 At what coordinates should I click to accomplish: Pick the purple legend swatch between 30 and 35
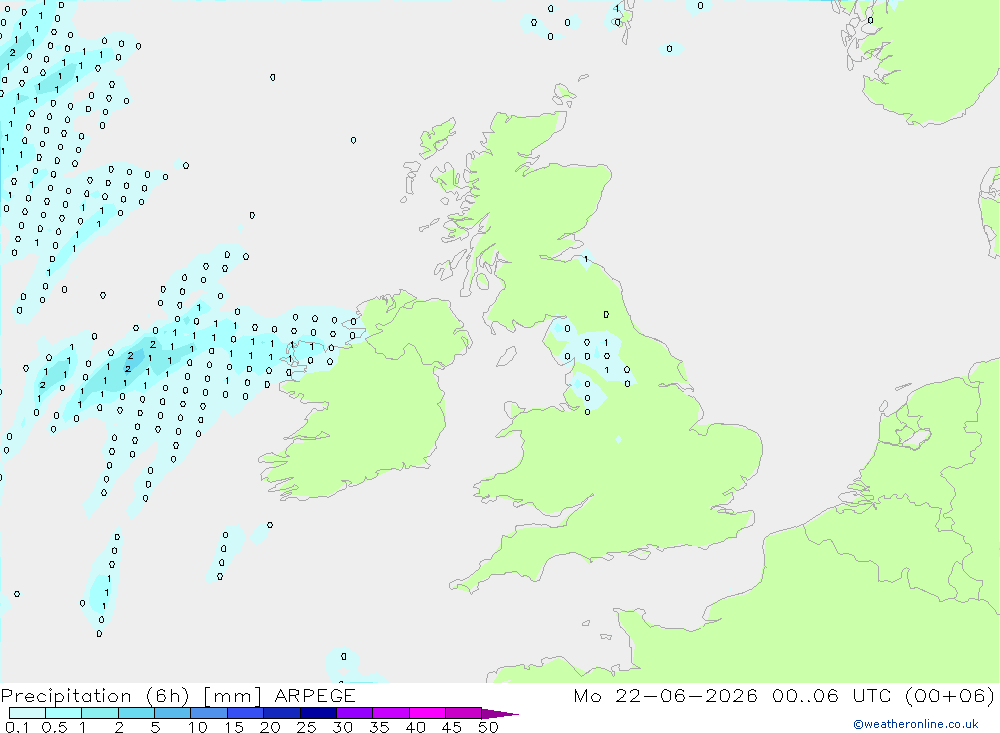[355, 713]
